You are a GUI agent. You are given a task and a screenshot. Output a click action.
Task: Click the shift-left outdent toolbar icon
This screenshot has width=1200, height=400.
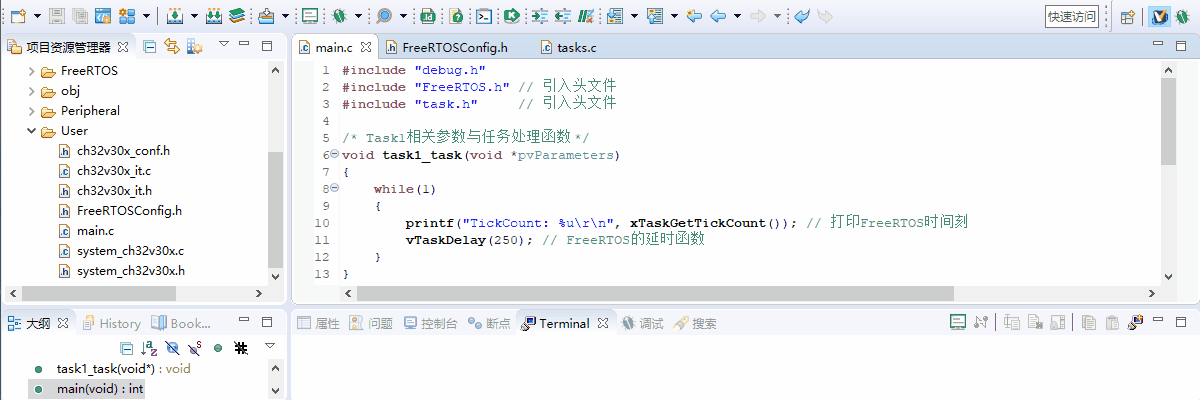pos(563,16)
